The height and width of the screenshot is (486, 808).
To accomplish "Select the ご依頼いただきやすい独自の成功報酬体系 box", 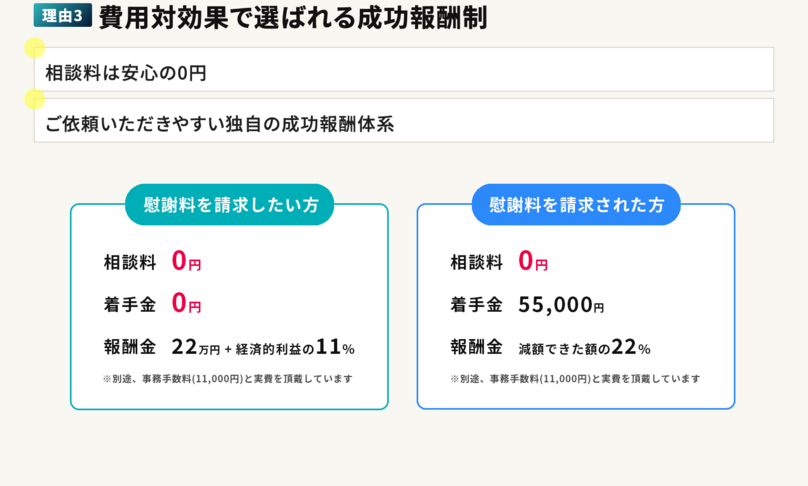I will (404, 121).
